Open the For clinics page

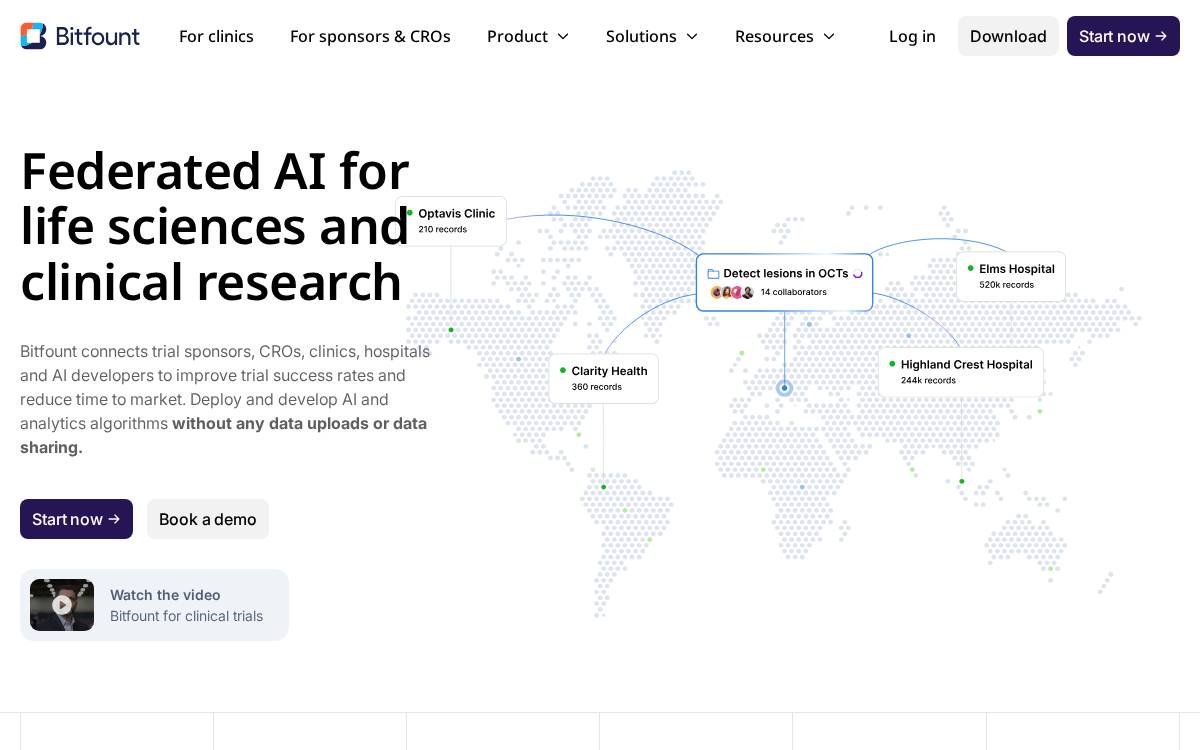click(216, 36)
